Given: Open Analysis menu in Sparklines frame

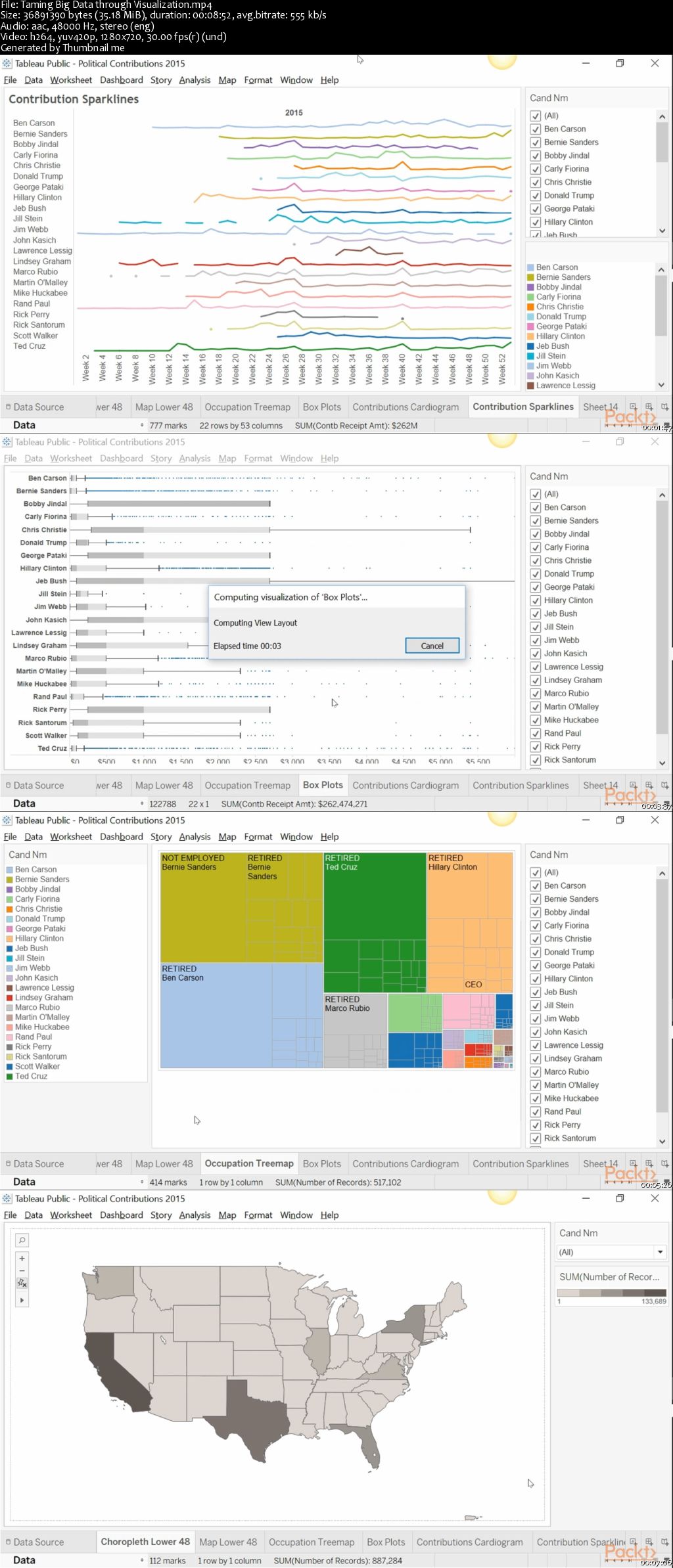Looking at the screenshot, I should 195,80.
